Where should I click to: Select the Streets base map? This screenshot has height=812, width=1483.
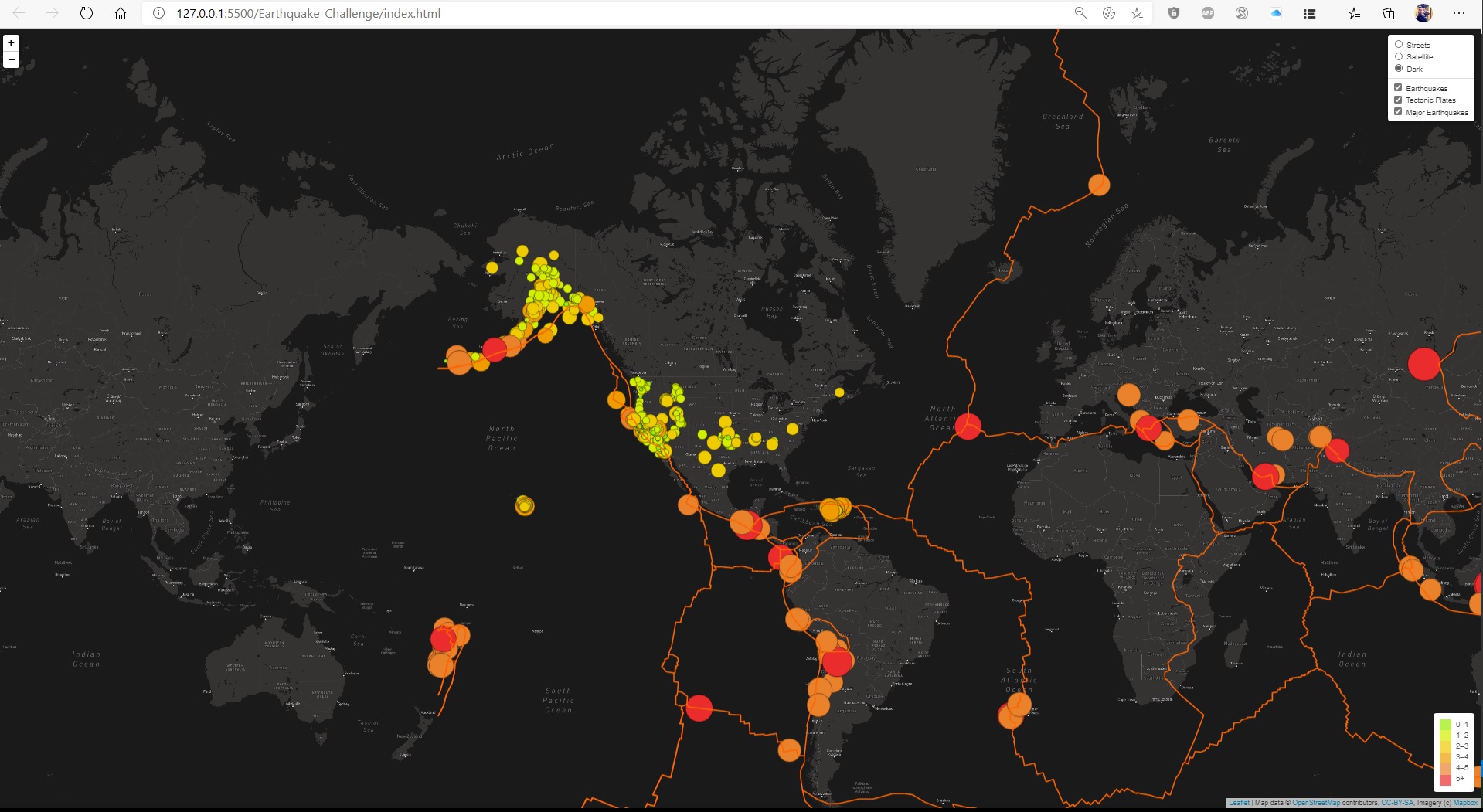(1399, 45)
